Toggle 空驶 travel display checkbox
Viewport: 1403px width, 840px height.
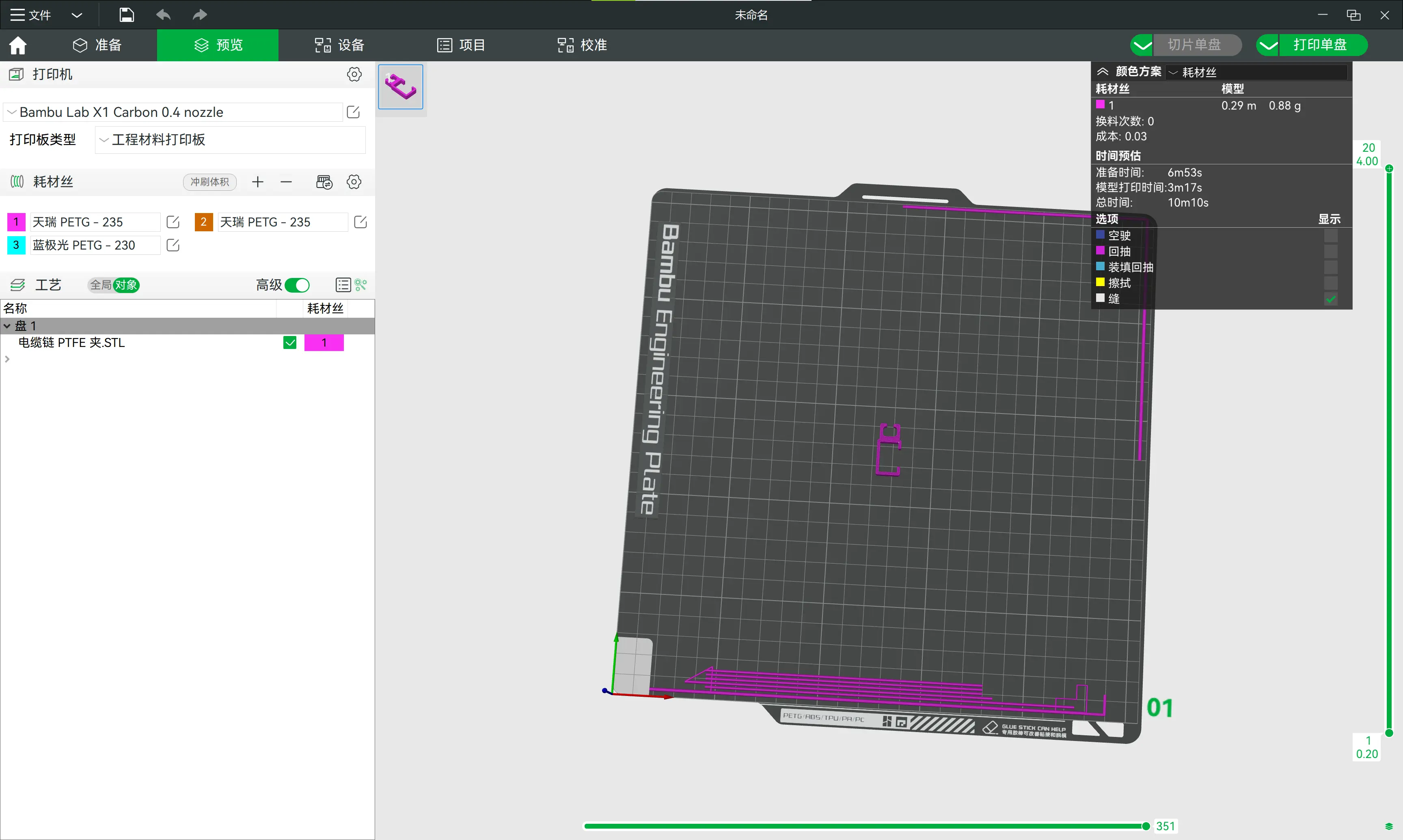pos(1331,235)
